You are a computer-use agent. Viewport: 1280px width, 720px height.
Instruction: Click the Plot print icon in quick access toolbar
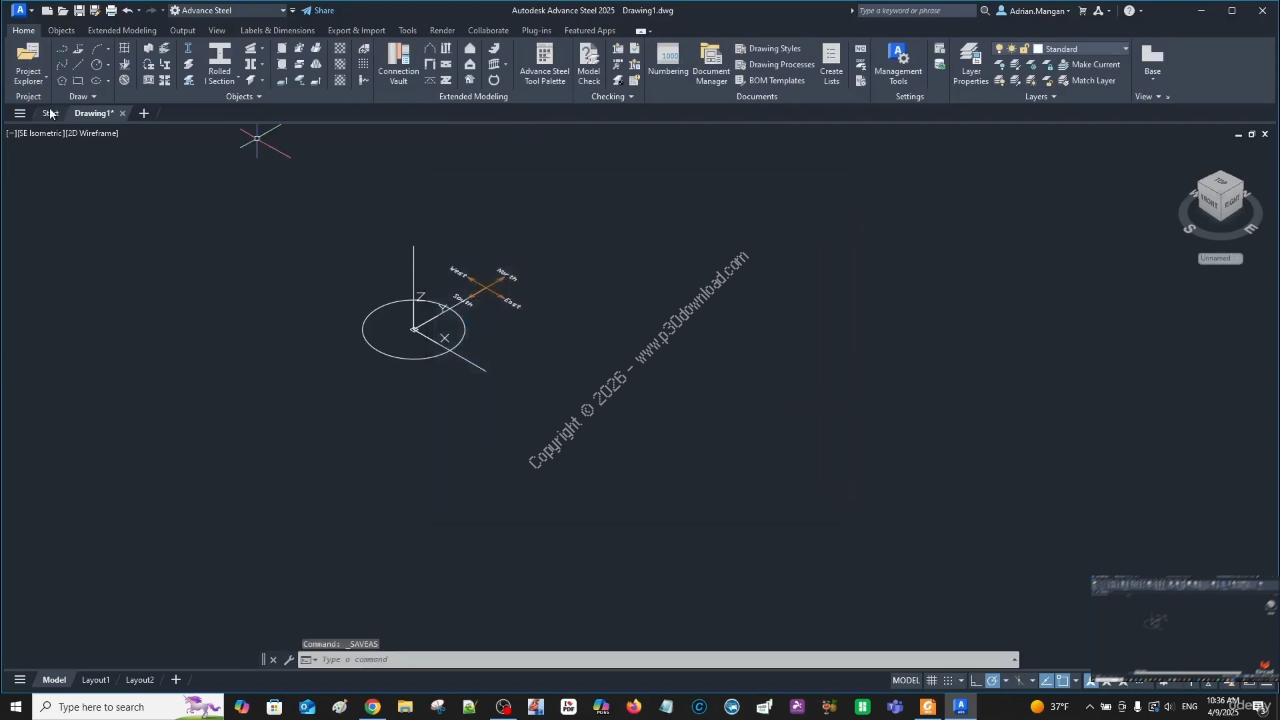point(111,10)
